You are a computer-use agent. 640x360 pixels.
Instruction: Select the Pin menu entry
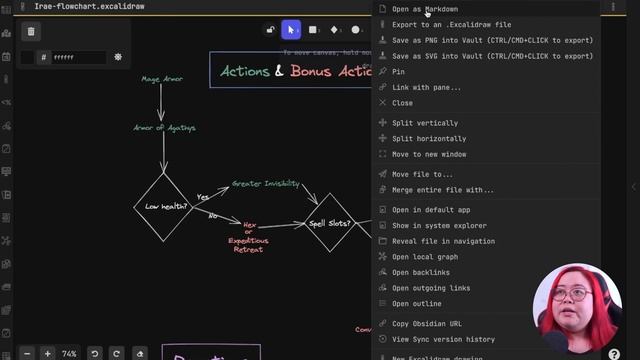coord(486,71)
